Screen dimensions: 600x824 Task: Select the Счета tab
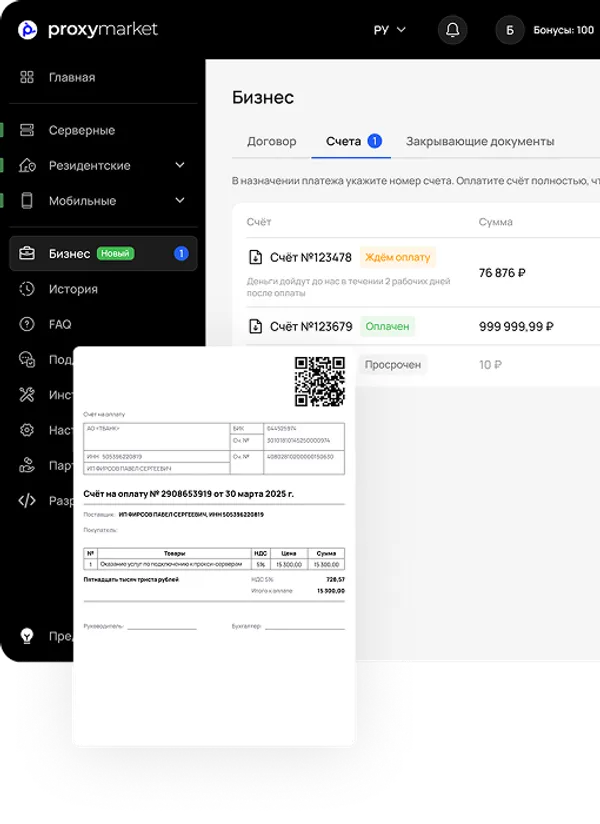pos(344,141)
